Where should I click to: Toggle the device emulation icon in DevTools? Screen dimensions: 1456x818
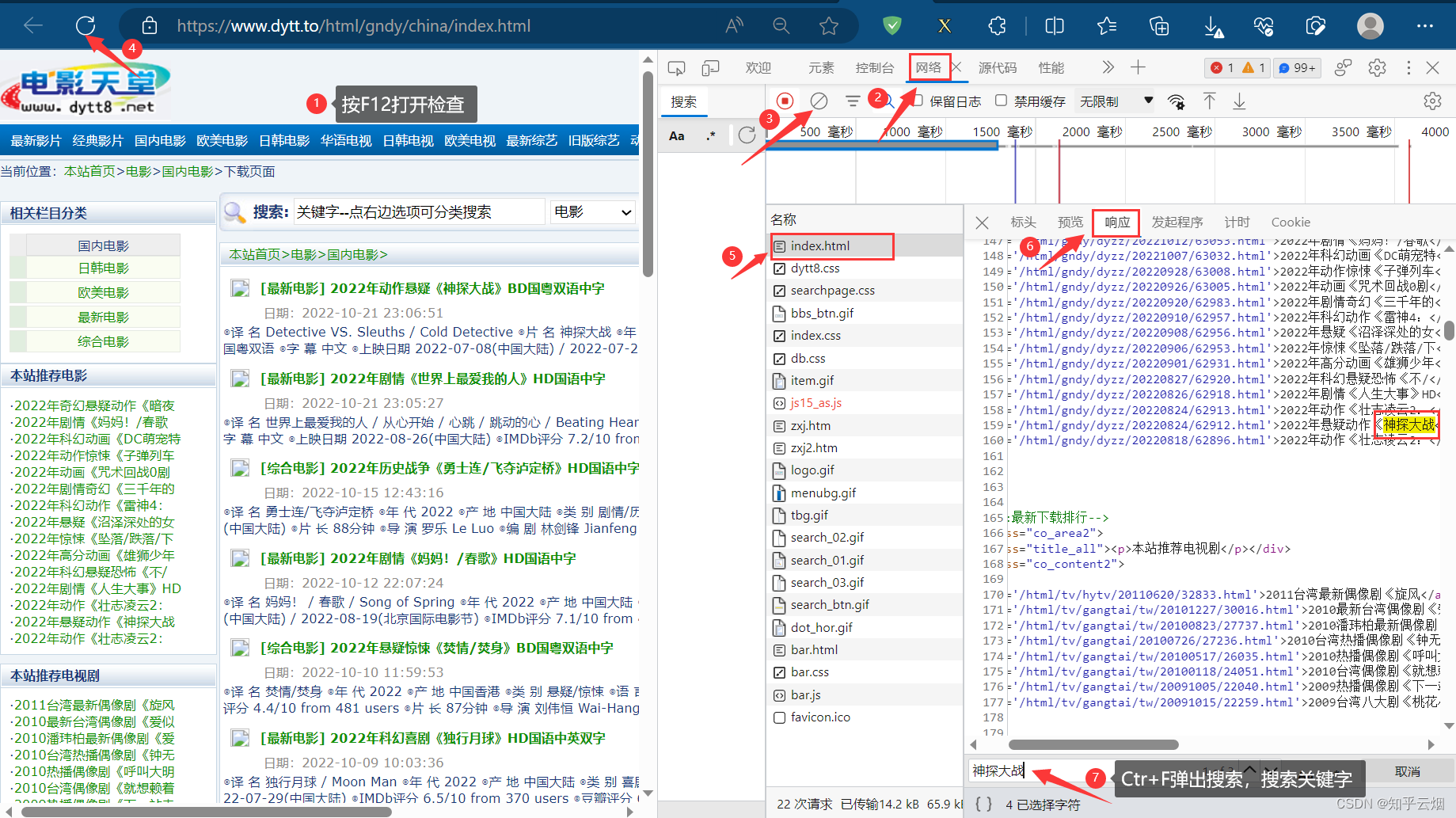710,68
